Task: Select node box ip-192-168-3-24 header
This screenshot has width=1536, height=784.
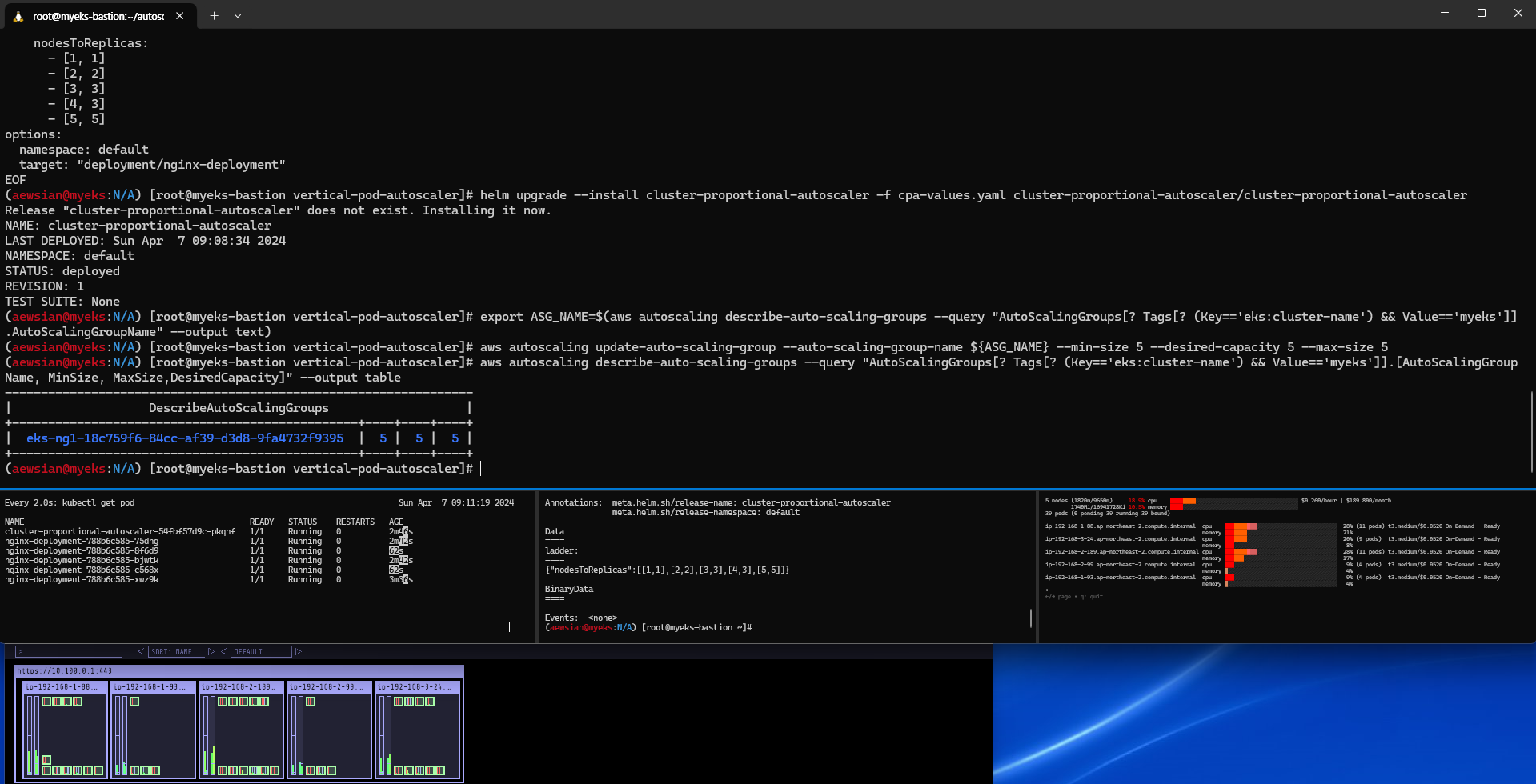Action: pyautogui.click(x=415, y=686)
